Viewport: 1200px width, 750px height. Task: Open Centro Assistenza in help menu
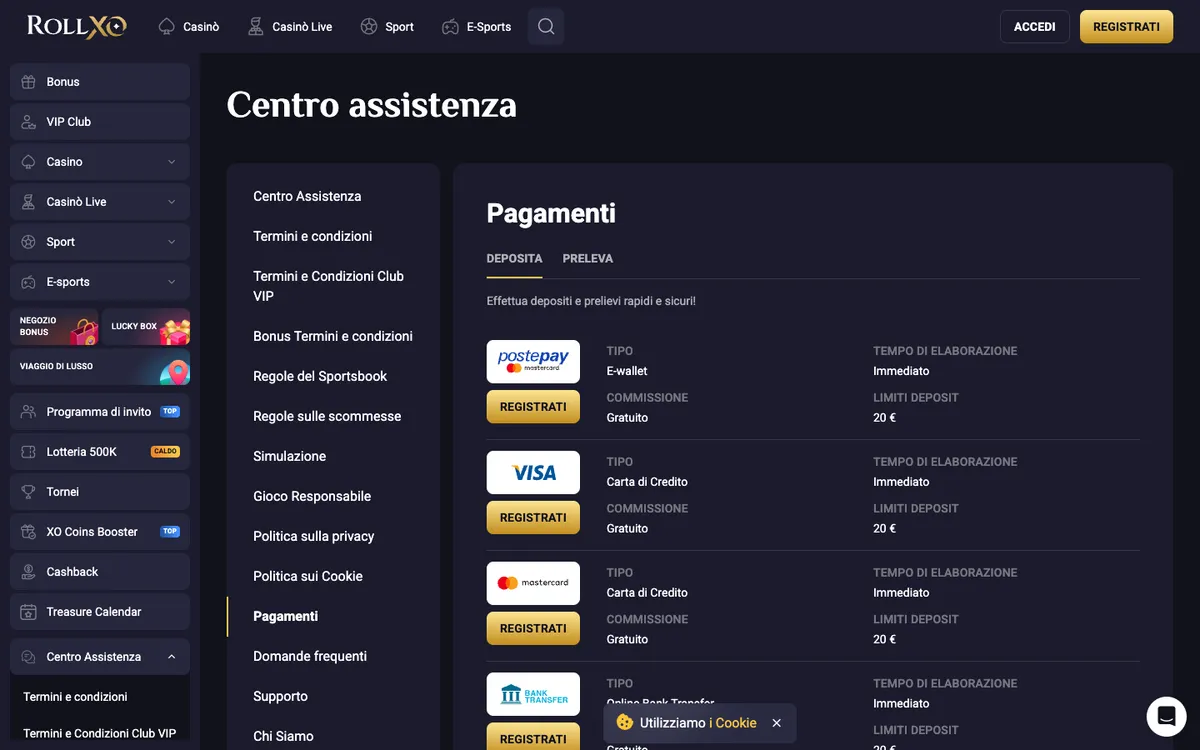(307, 196)
